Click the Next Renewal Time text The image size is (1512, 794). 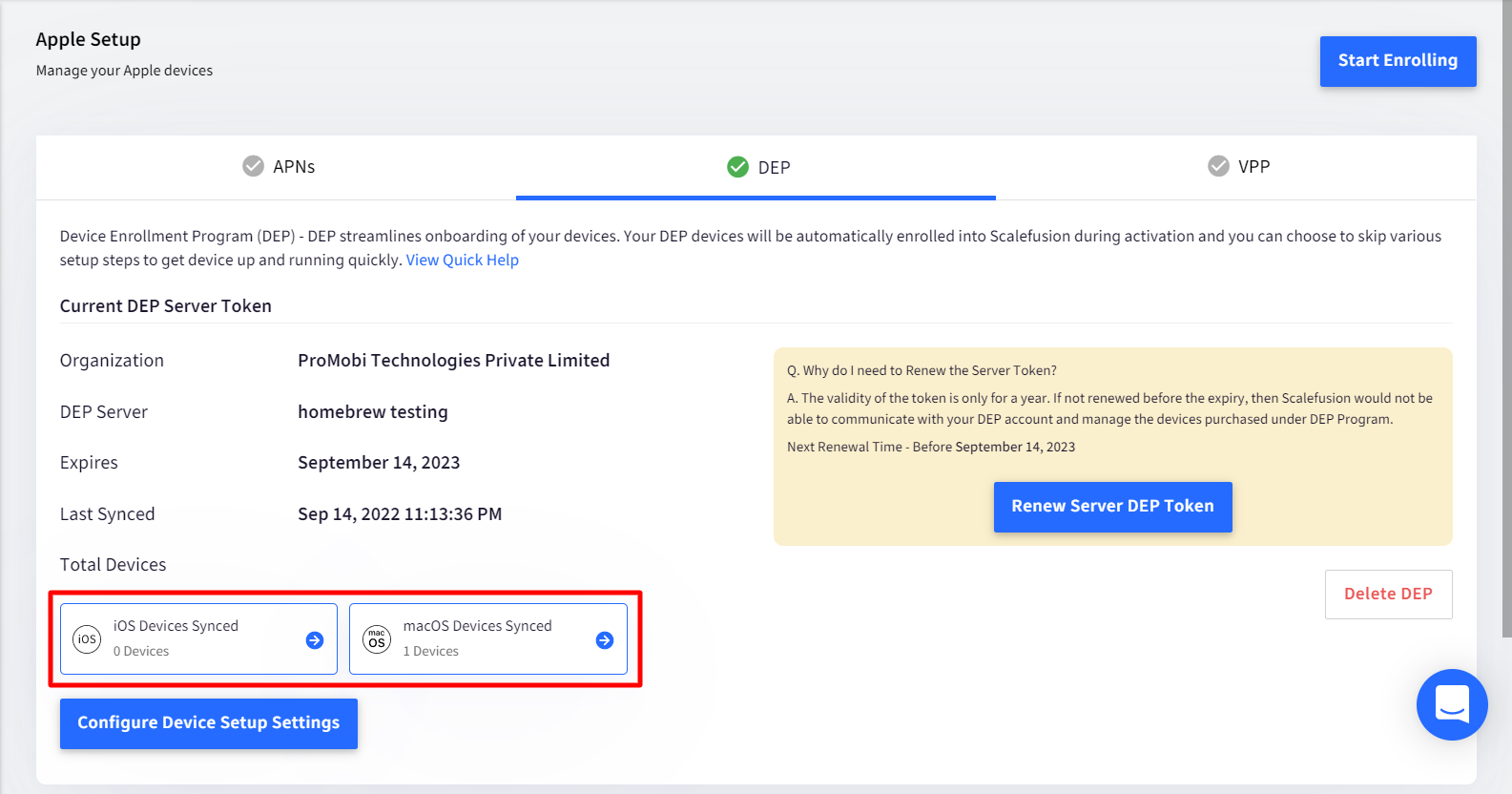click(931, 447)
